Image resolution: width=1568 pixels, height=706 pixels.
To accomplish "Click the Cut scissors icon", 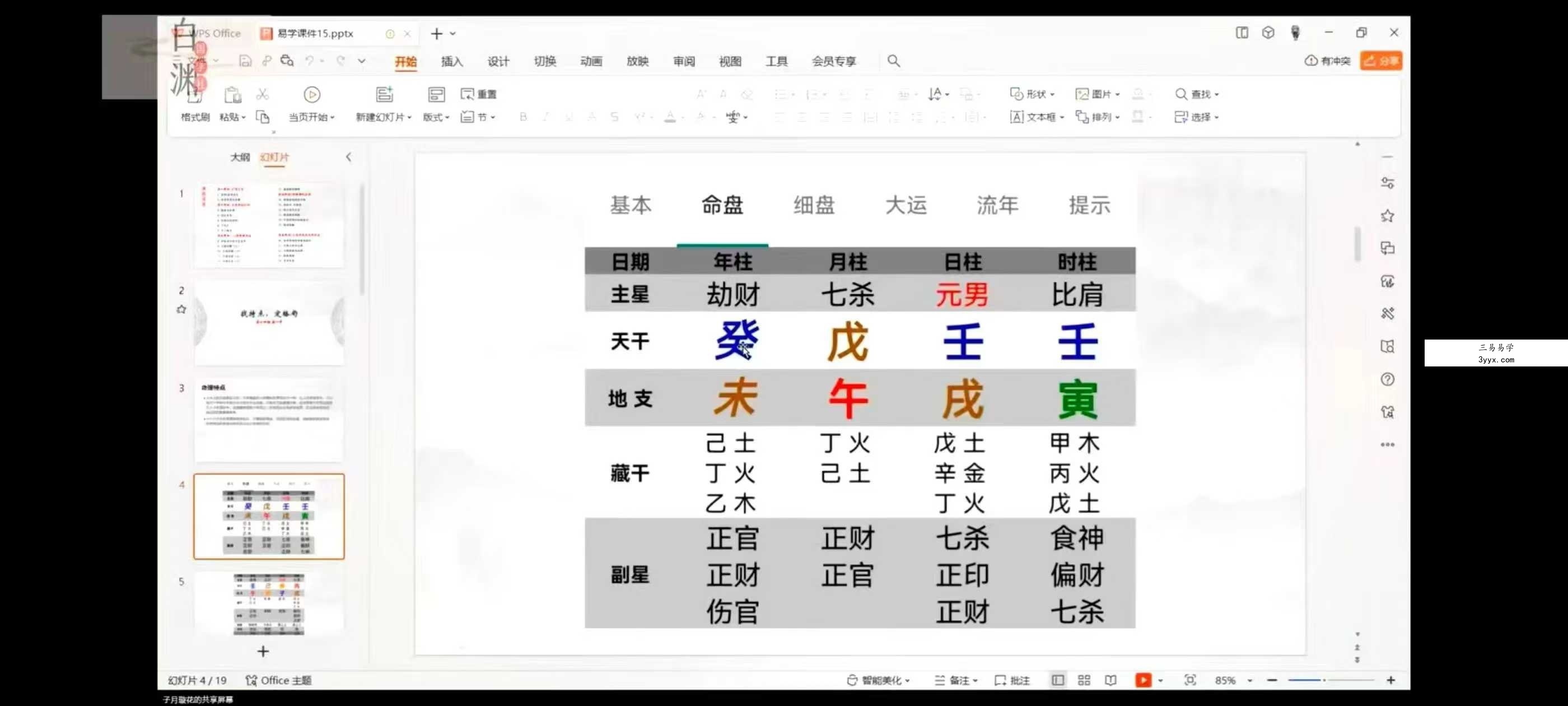I will coord(262,94).
